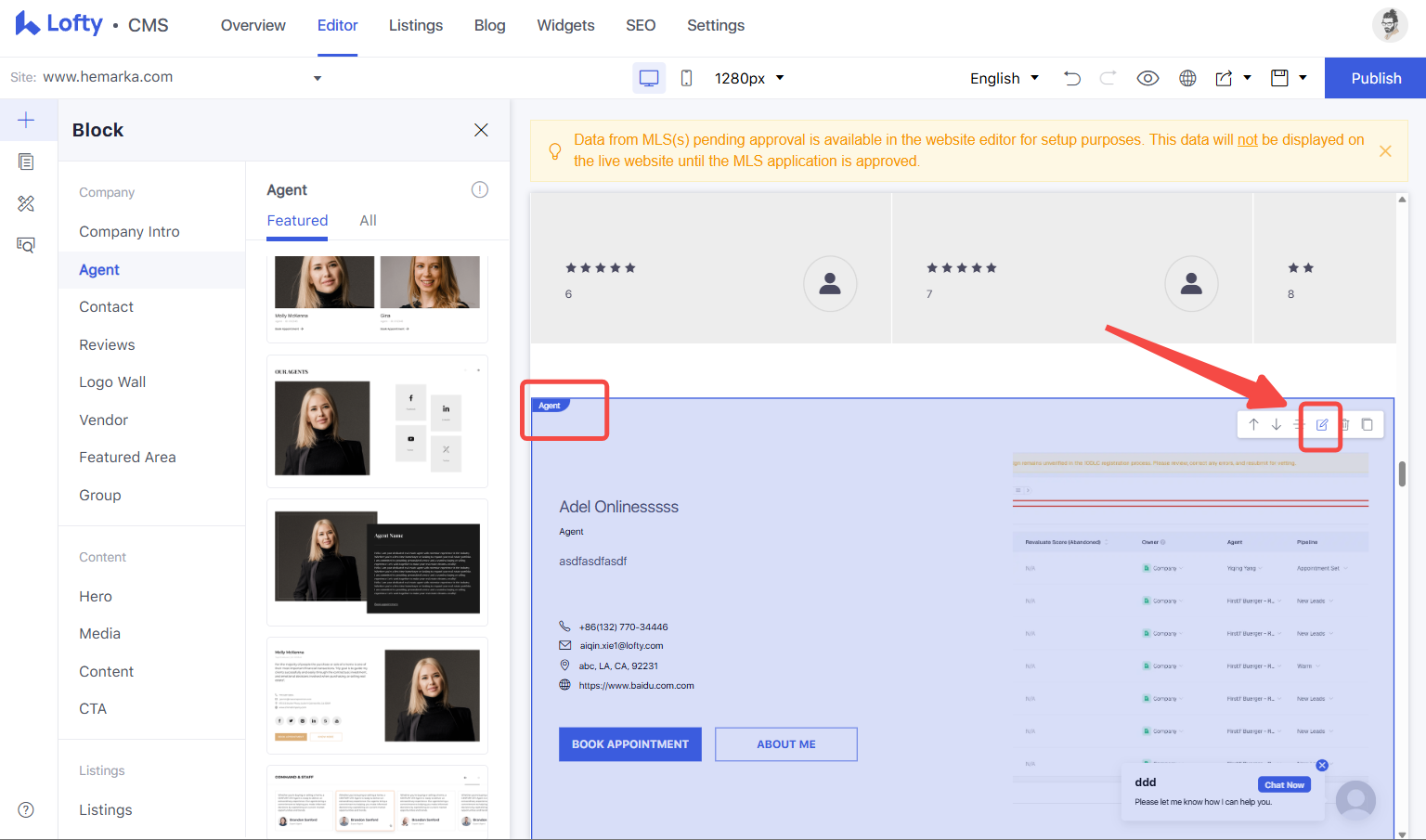The image size is (1426, 840).
Task: Select the desktop view icon
Action: (649, 78)
